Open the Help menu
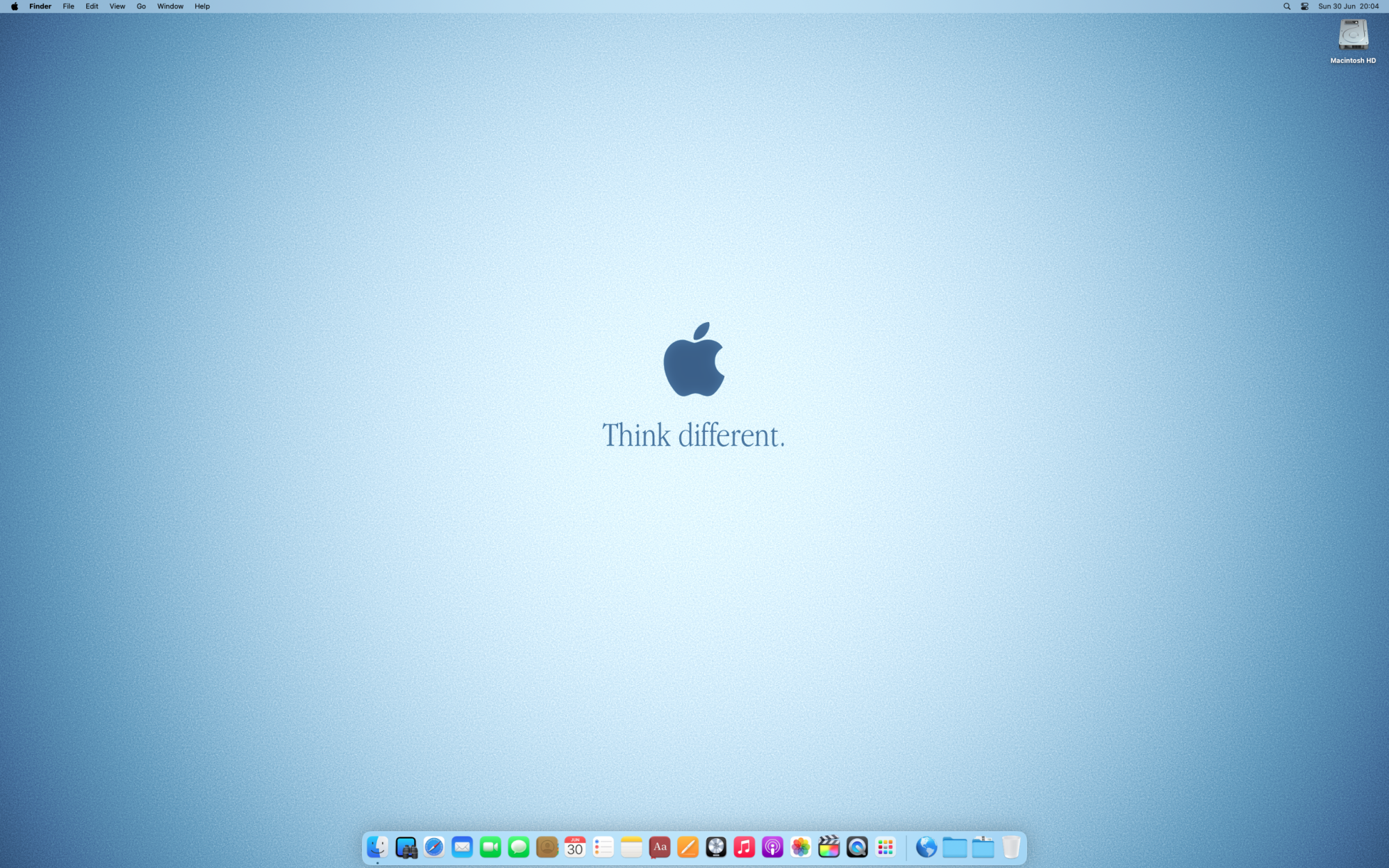Viewport: 1389px width, 868px height. click(202, 6)
